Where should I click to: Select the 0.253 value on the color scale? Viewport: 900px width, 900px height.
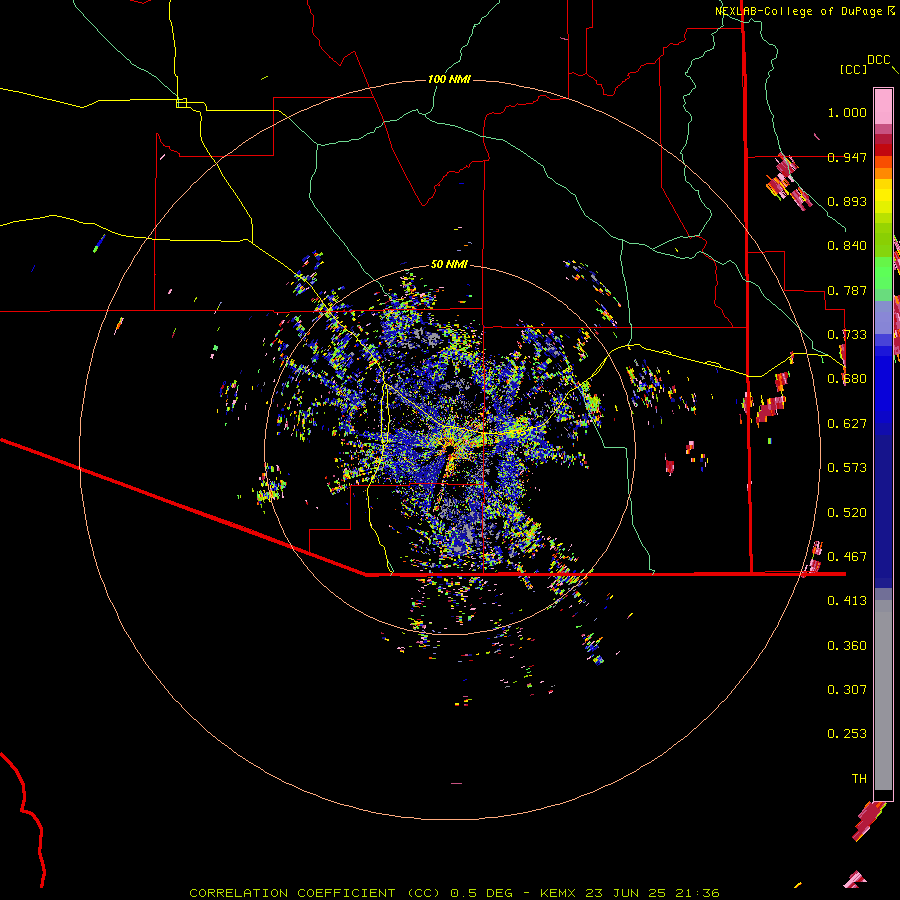point(847,734)
